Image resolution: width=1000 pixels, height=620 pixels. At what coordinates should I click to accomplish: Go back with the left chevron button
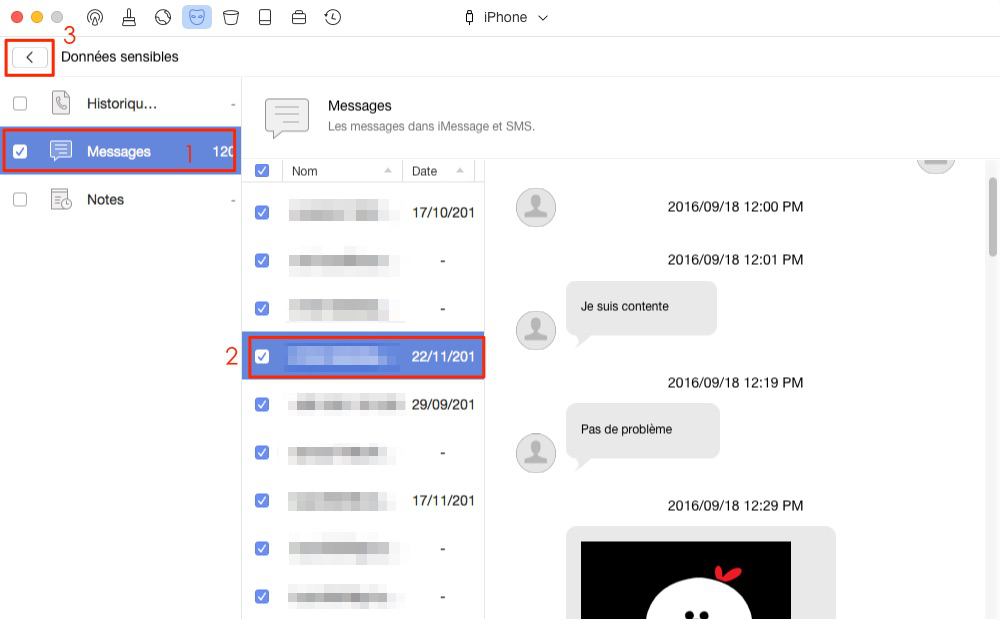click(29, 57)
